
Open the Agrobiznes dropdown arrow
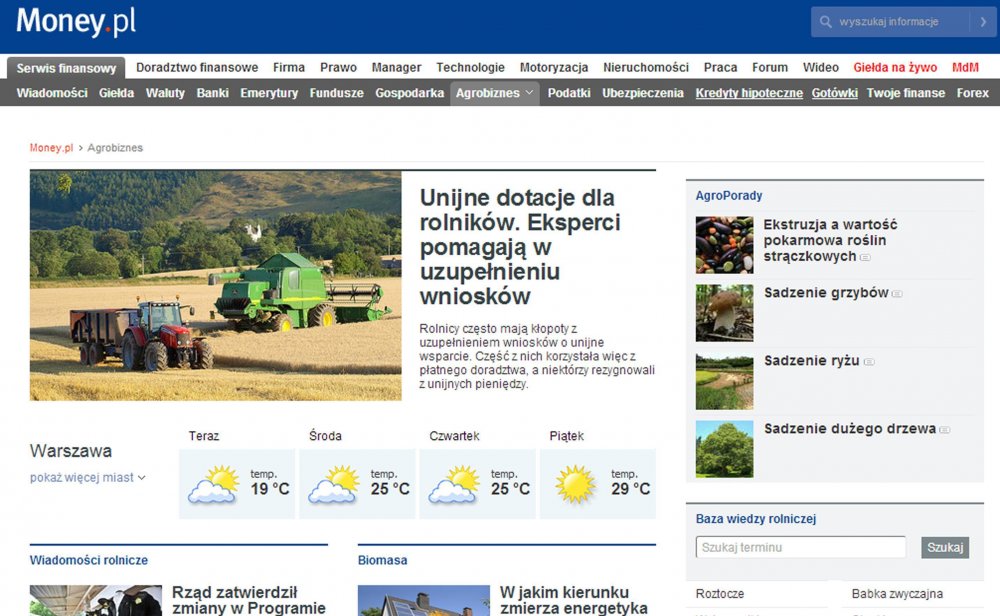530,92
